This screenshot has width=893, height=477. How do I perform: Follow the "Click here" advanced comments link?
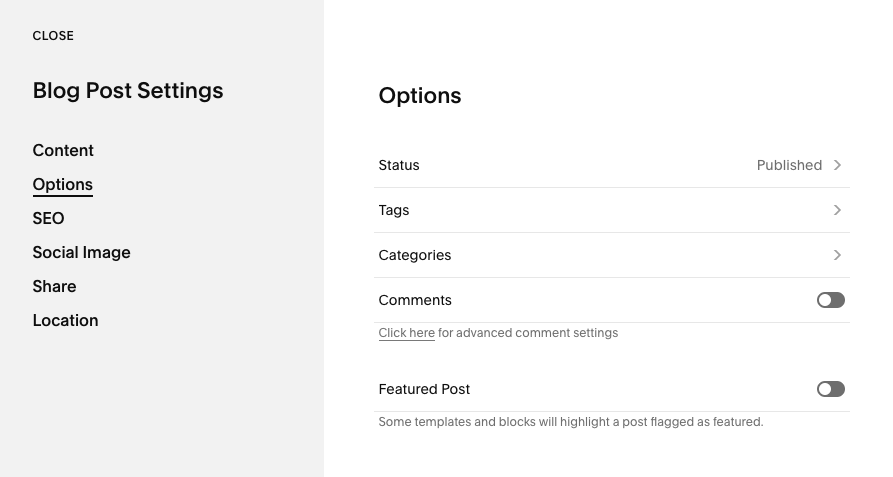tap(406, 333)
